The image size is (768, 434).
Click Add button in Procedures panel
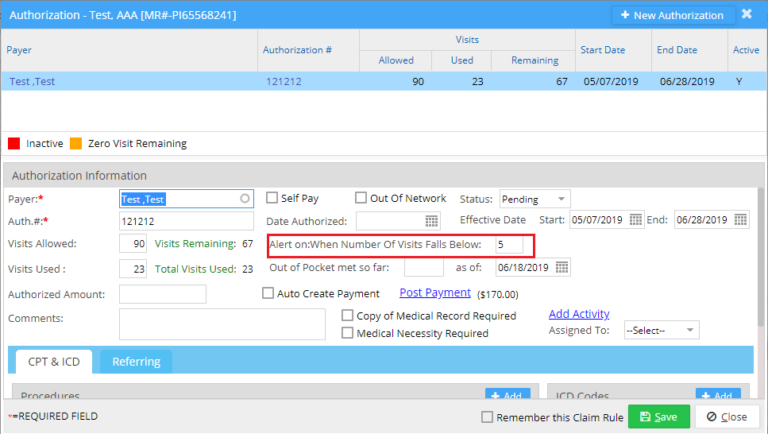507,396
